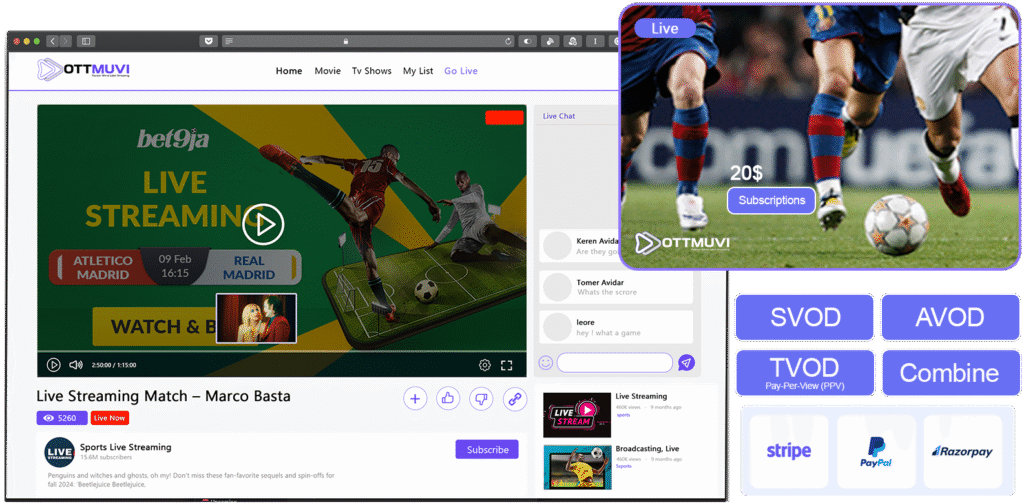
Task: Click the 'hey ! what a game' chat message
Action: [x=609, y=333]
